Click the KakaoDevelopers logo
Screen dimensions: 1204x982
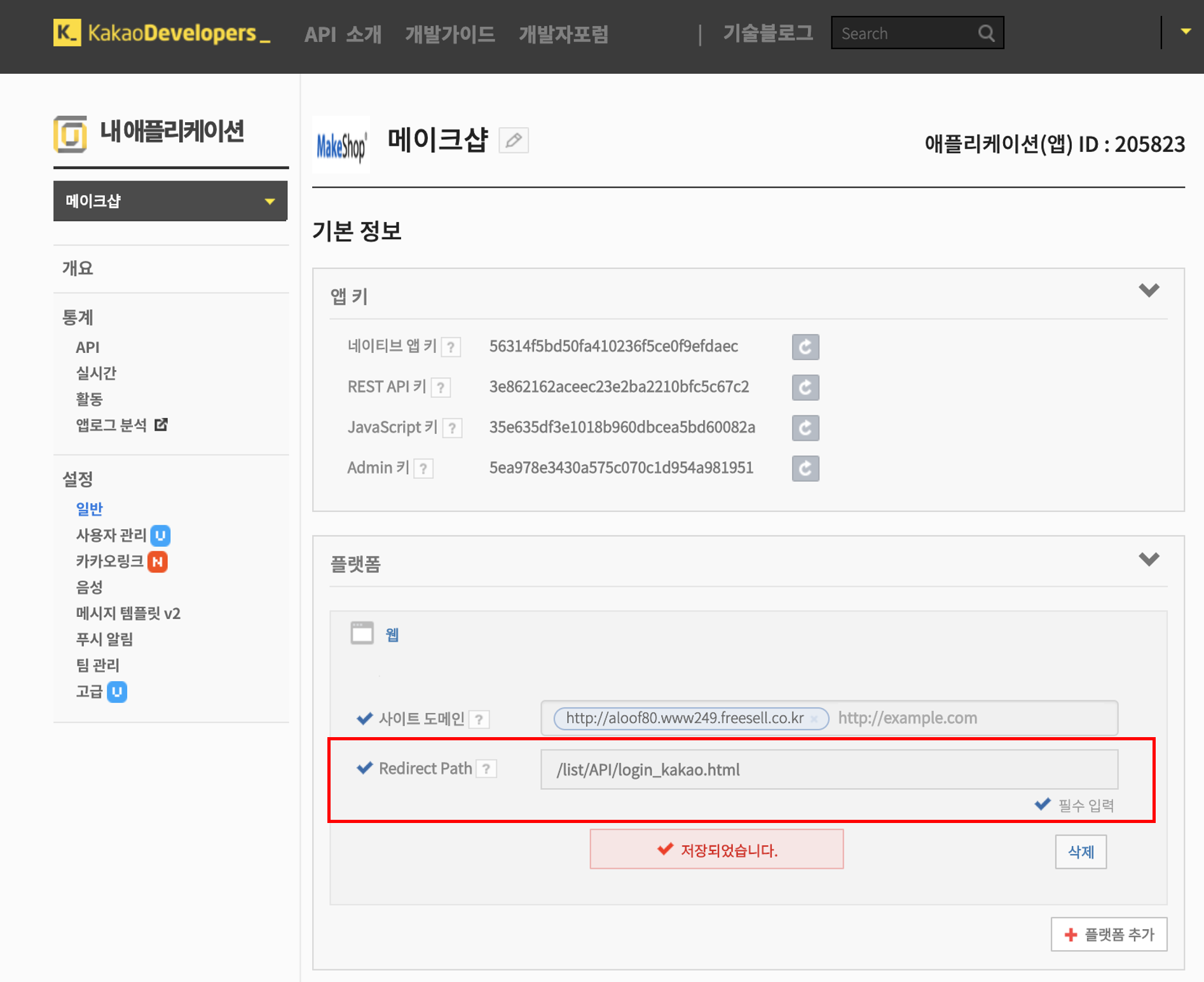click(162, 33)
